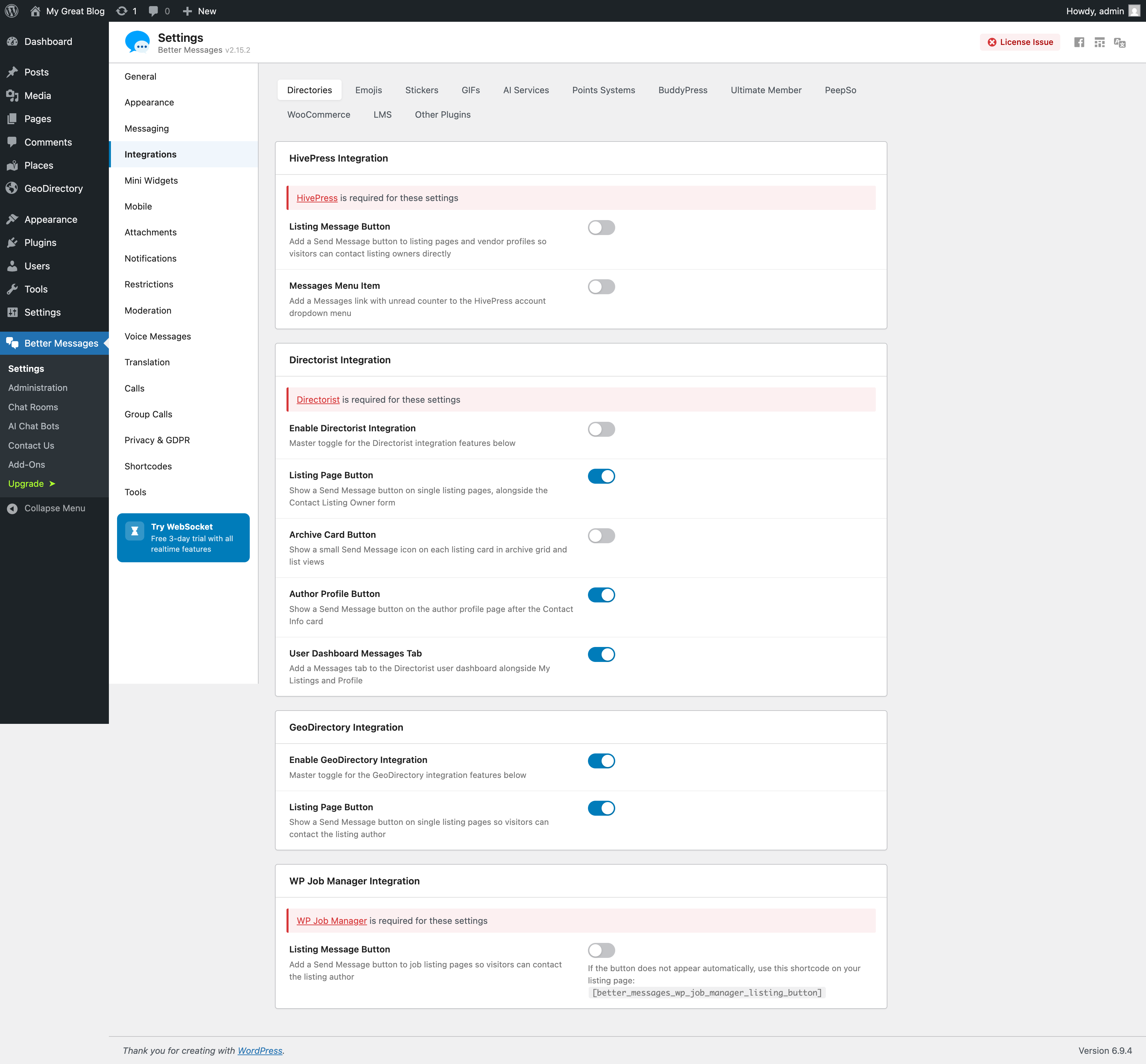Open the AI Services tab
This screenshot has width=1146, height=1064.
point(526,90)
